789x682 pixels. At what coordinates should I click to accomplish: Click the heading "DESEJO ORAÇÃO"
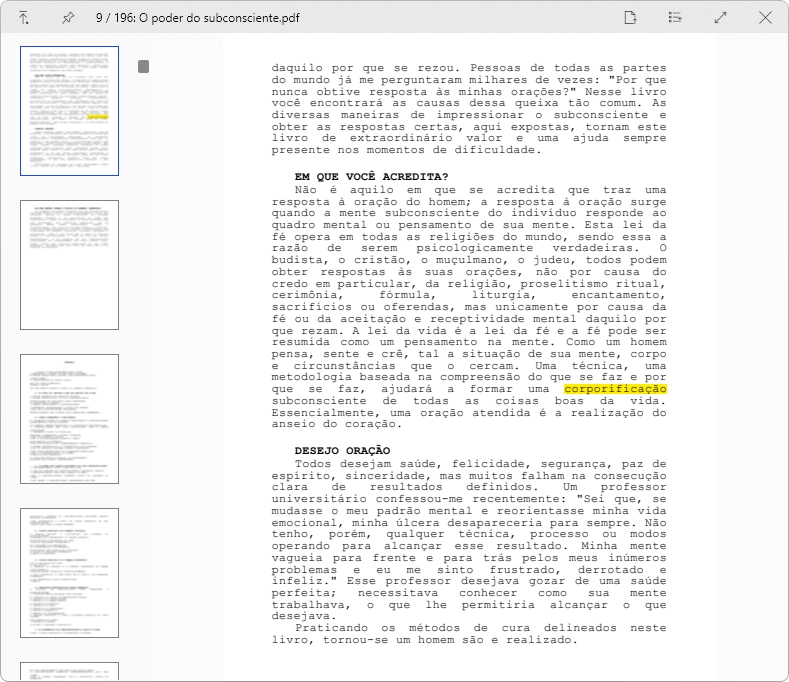343,450
